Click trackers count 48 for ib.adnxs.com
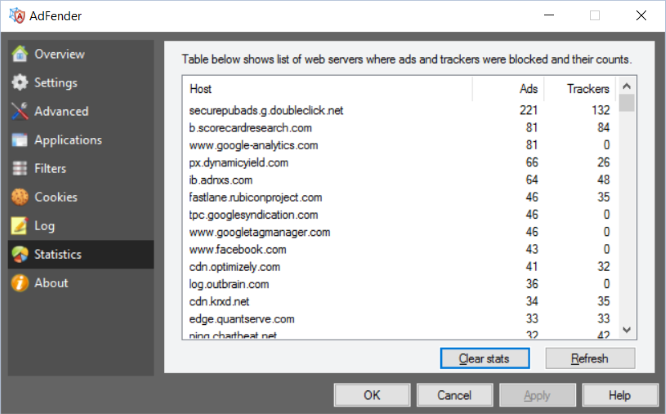Viewport: 666px width, 414px height. 604,180
